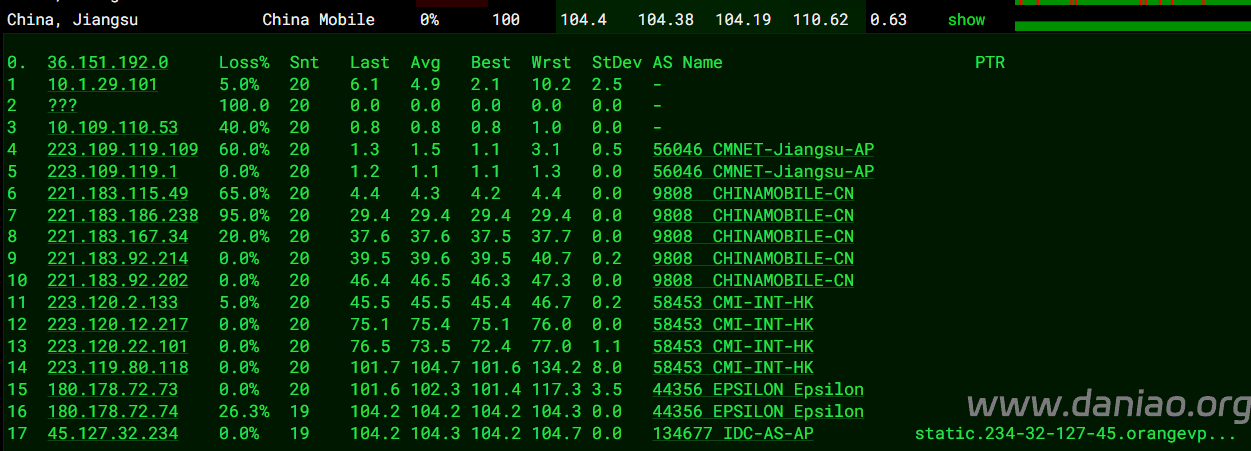Open CHINAMOBILE-CN AS link for 221.183.92.214

click(753, 259)
